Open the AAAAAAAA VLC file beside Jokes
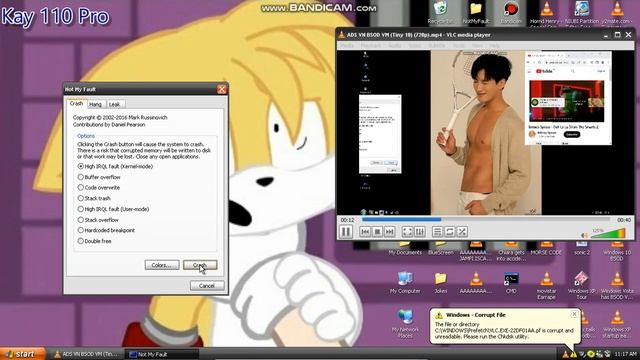Image resolution: width=640 pixels, height=360 pixels. pyautogui.click(x=476, y=282)
